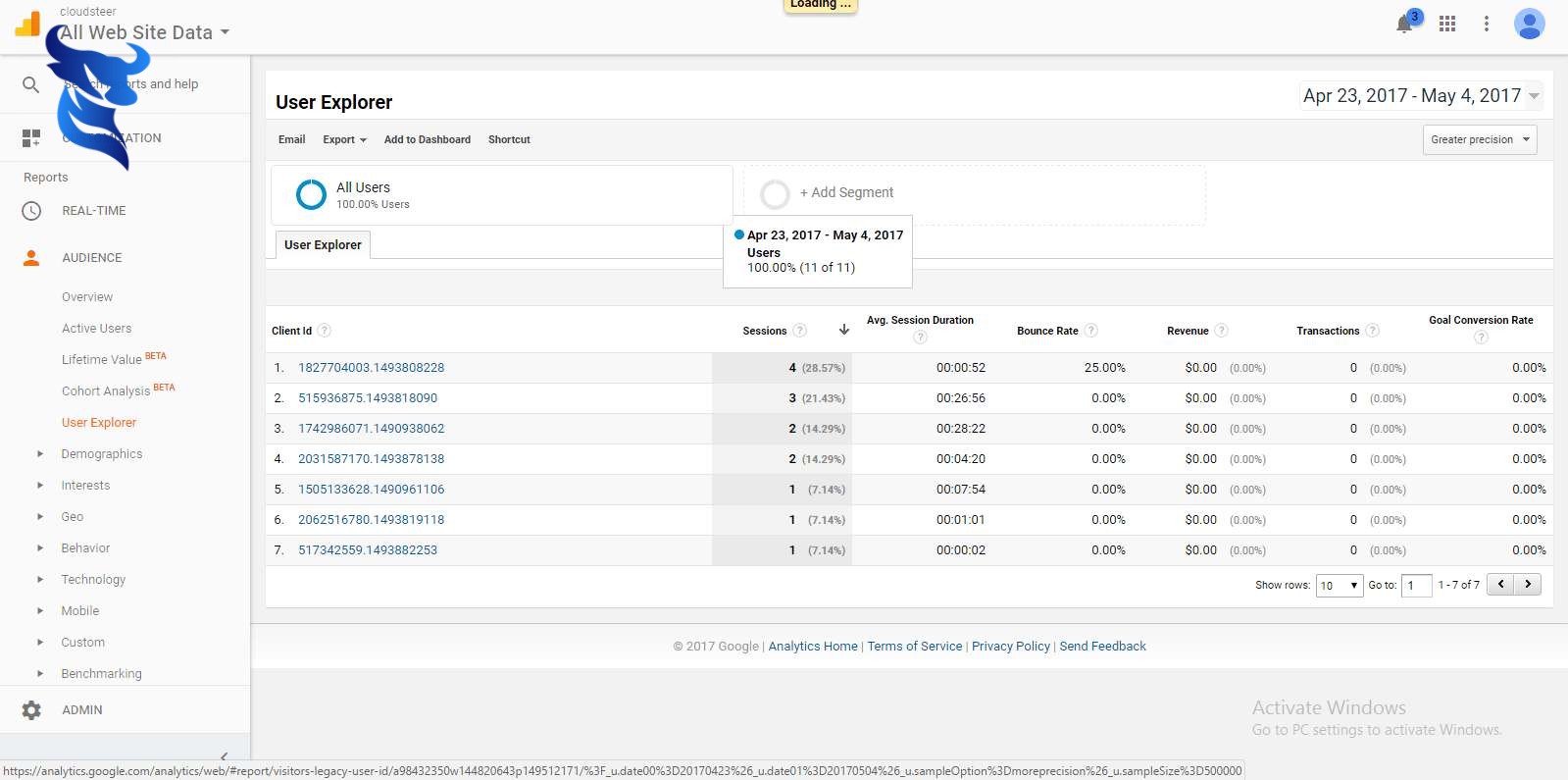
Task: Click the Bounce Rate help icon
Action: [x=1091, y=331]
